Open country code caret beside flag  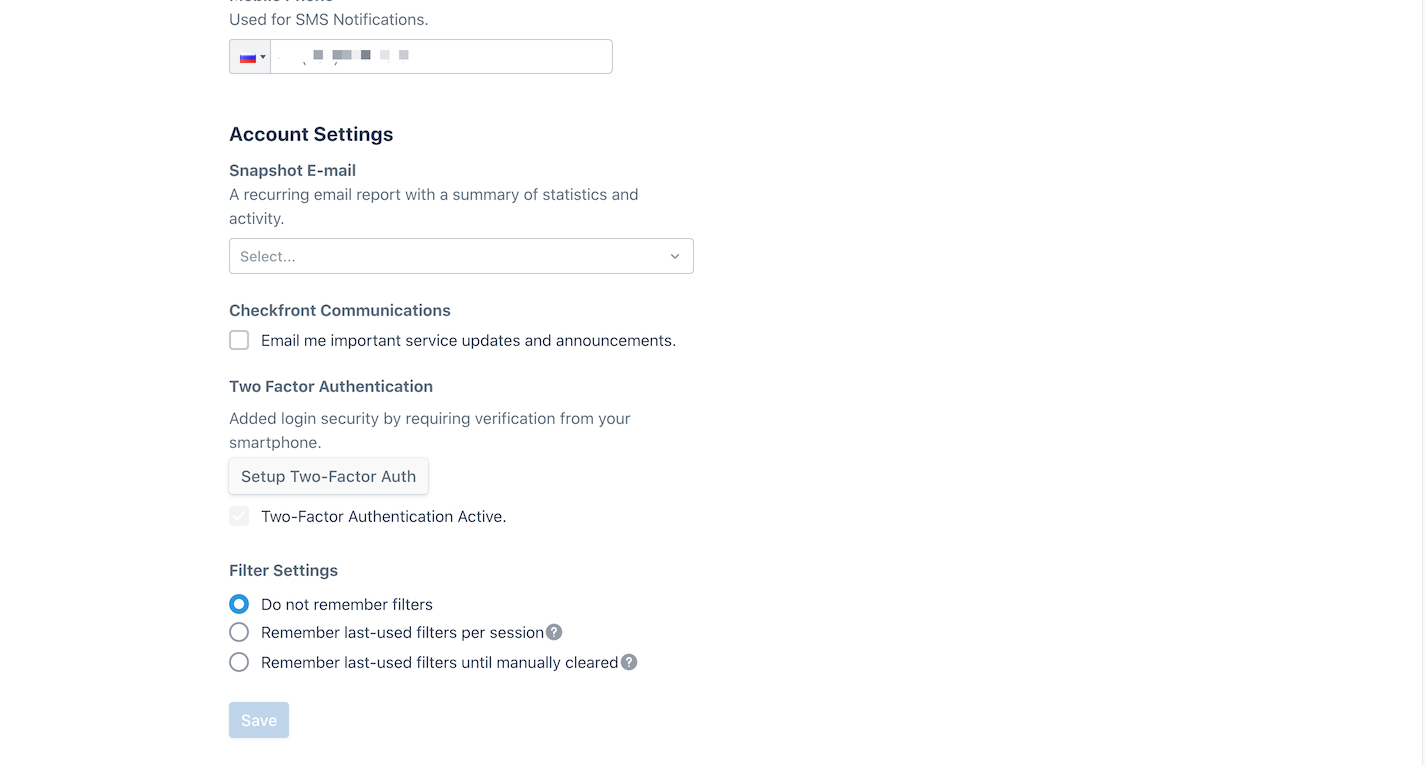[x=263, y=57]
